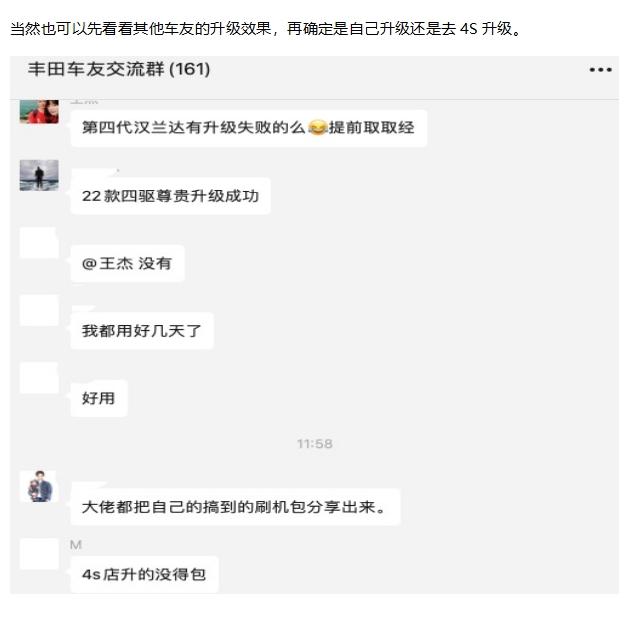Click the article text above the chat screenshot

click(x=266, y=29)
